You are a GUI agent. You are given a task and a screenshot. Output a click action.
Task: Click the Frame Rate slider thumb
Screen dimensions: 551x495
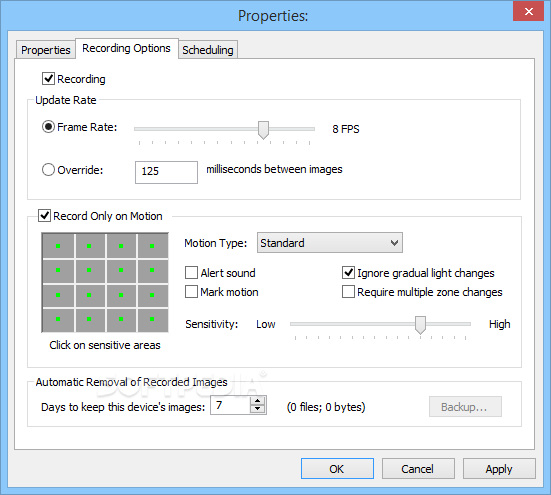click(x=263, y=130)
